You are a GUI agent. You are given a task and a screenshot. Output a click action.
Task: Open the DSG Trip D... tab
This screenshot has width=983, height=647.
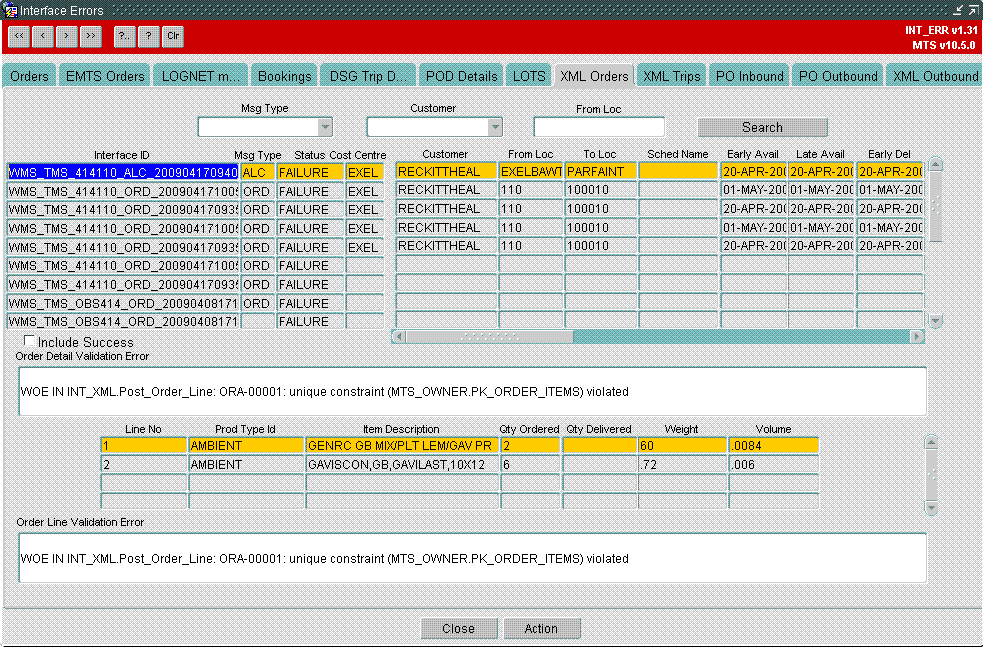[368, 76]
